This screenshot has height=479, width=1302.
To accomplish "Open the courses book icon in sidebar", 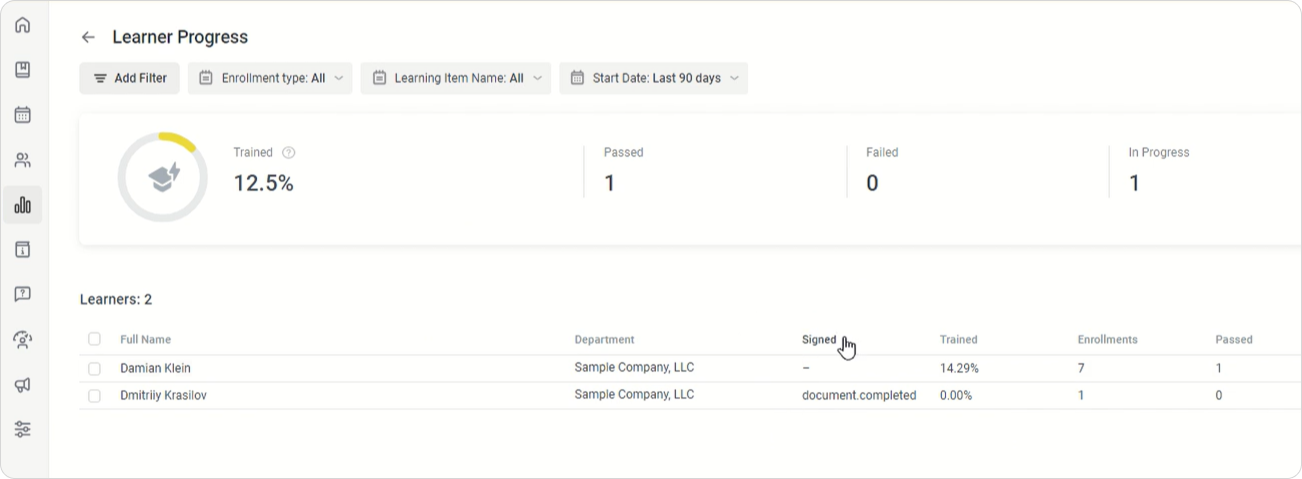I will [22, 70].
